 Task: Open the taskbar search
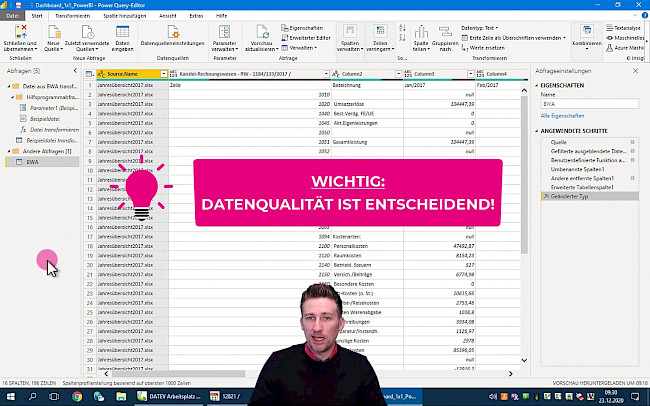coord(32,396)
